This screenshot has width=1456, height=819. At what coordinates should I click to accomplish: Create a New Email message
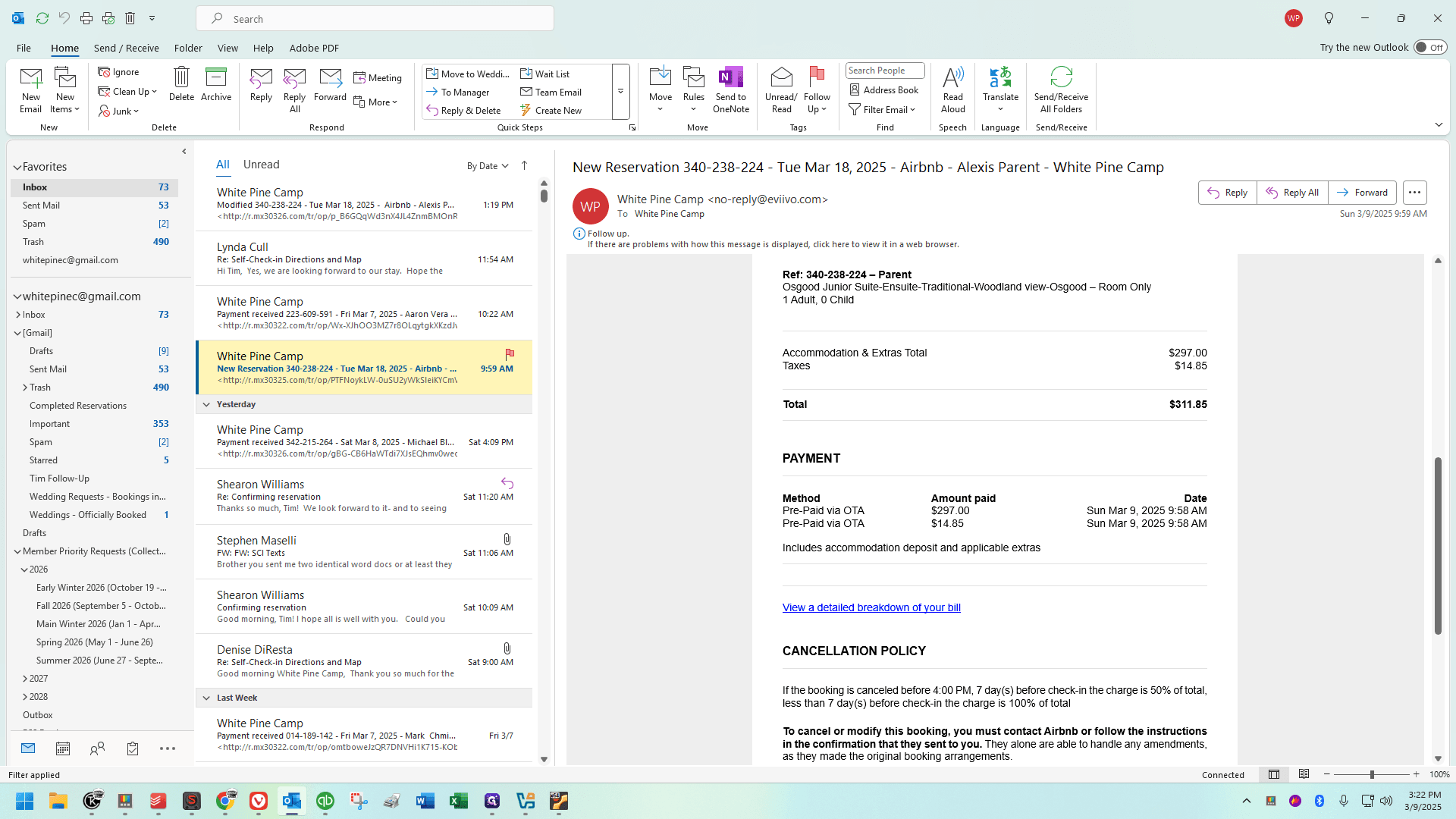31,89
